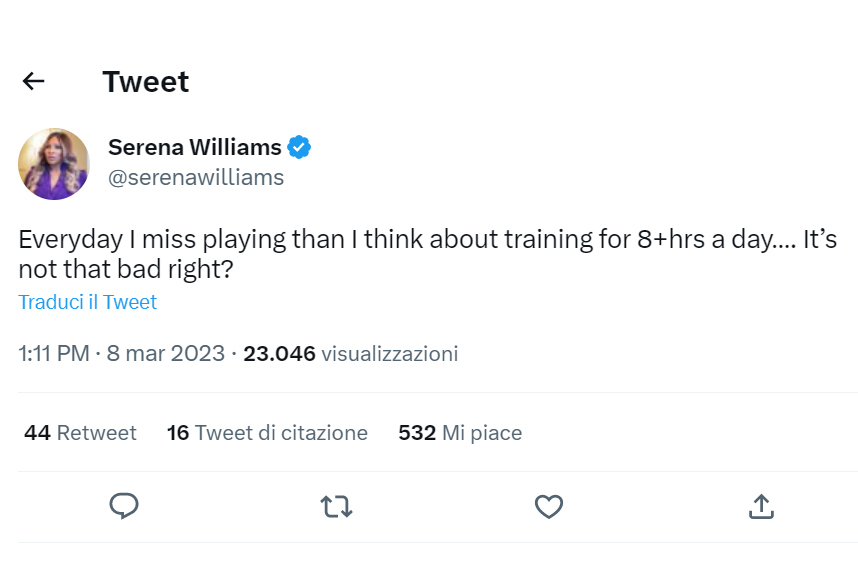Open the 23.046 view count number
This screenshot has height=572, width=858.
280,354
